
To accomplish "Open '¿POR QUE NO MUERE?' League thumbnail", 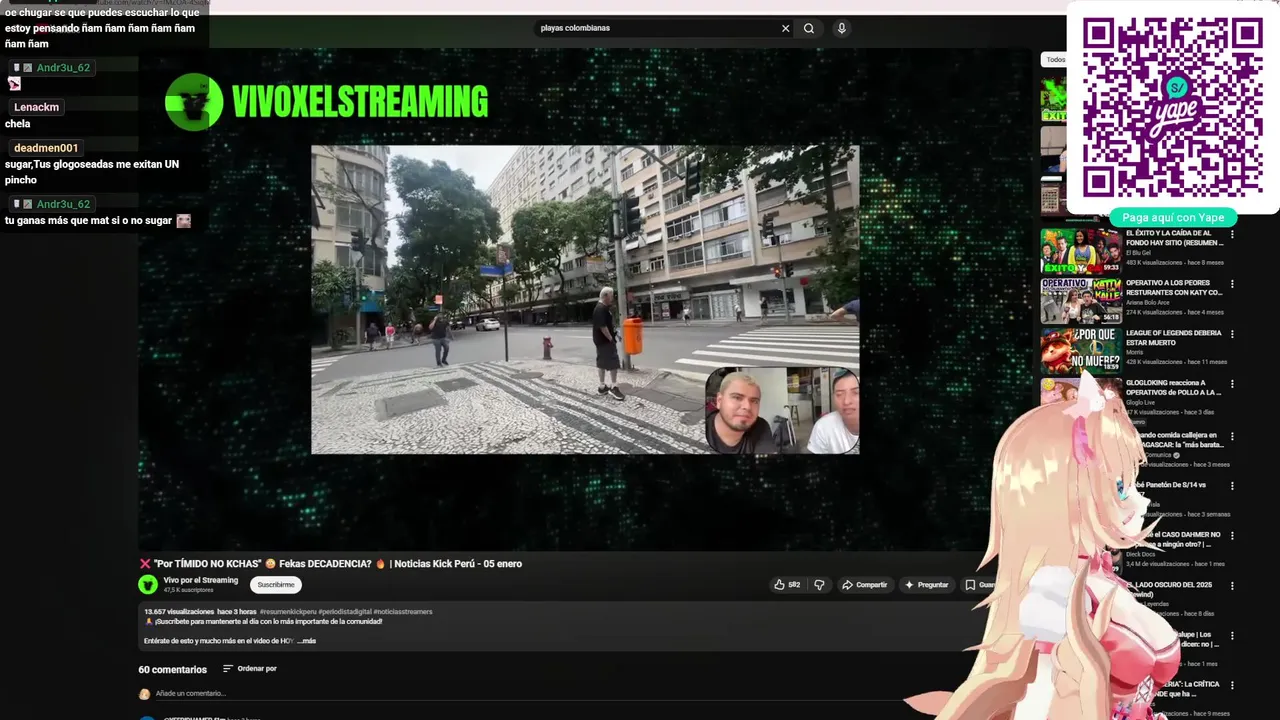I will [1080, 351].
